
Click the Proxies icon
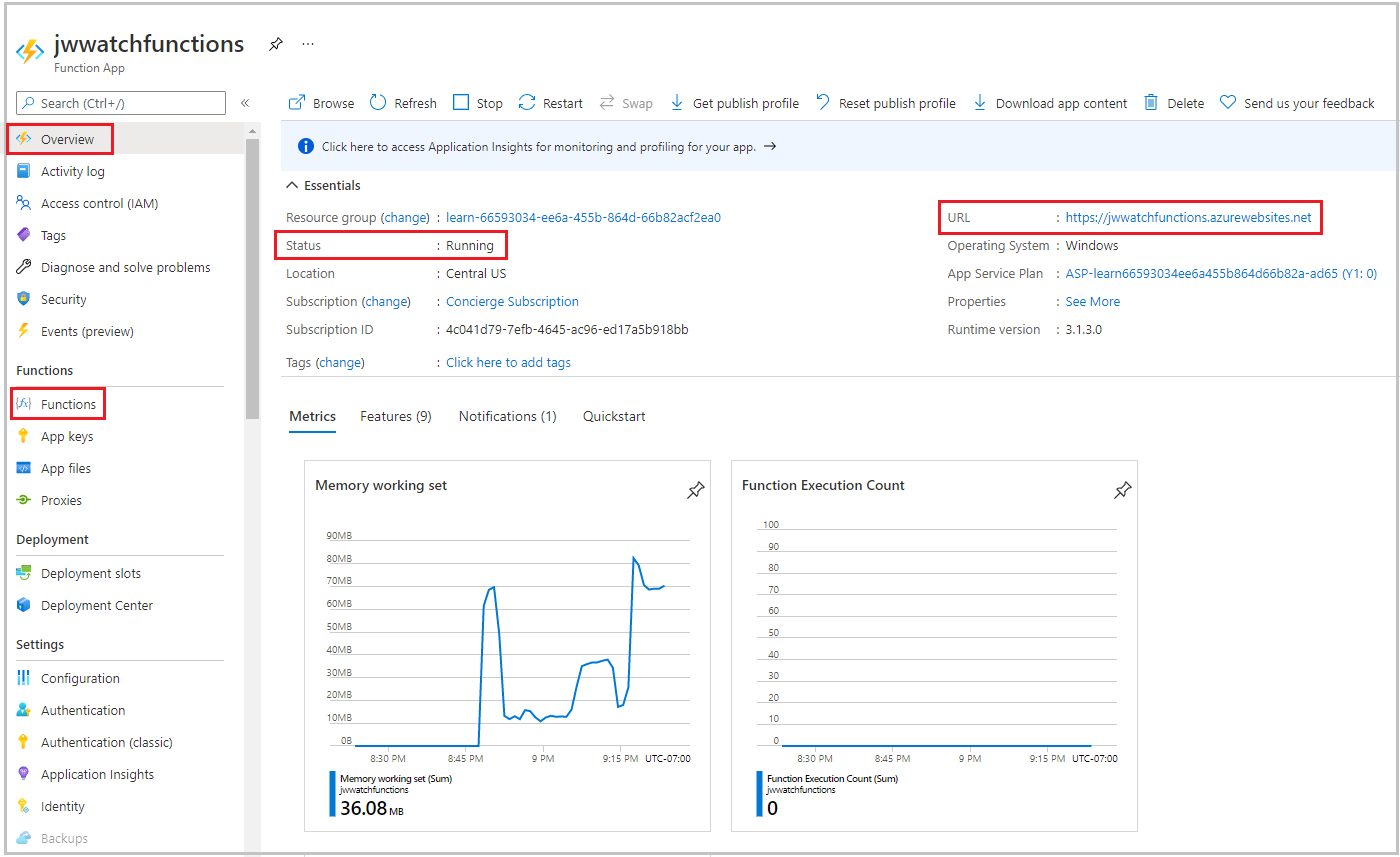[x=24, y=500]
